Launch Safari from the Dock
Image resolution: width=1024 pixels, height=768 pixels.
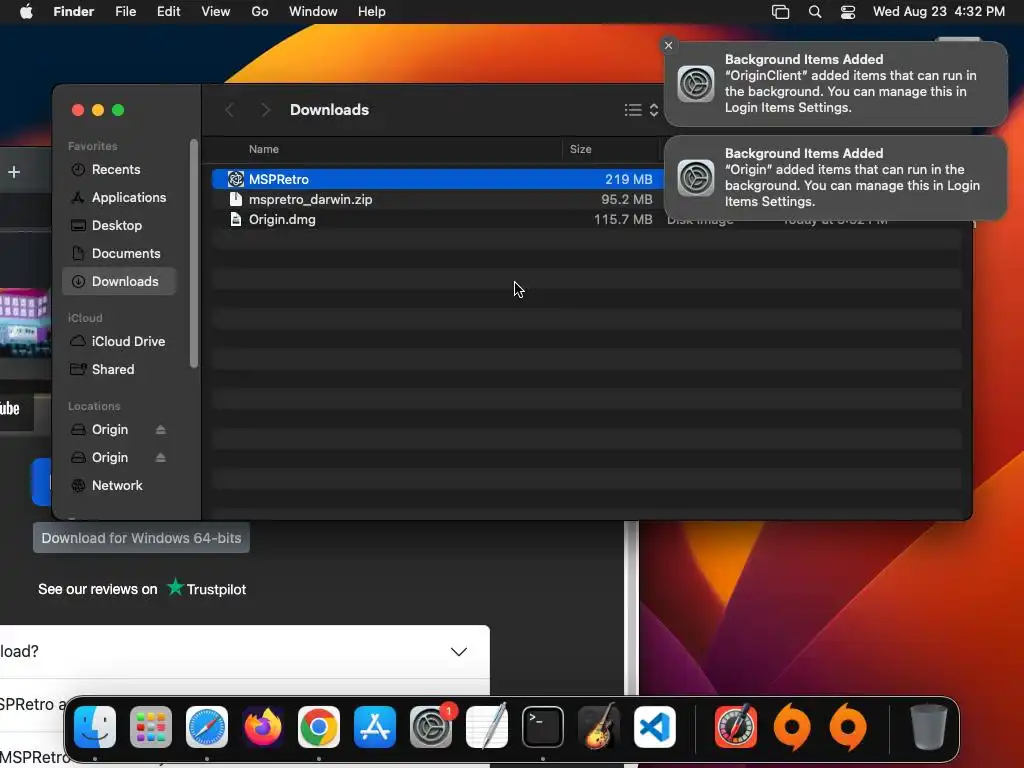tap(207, 727)
